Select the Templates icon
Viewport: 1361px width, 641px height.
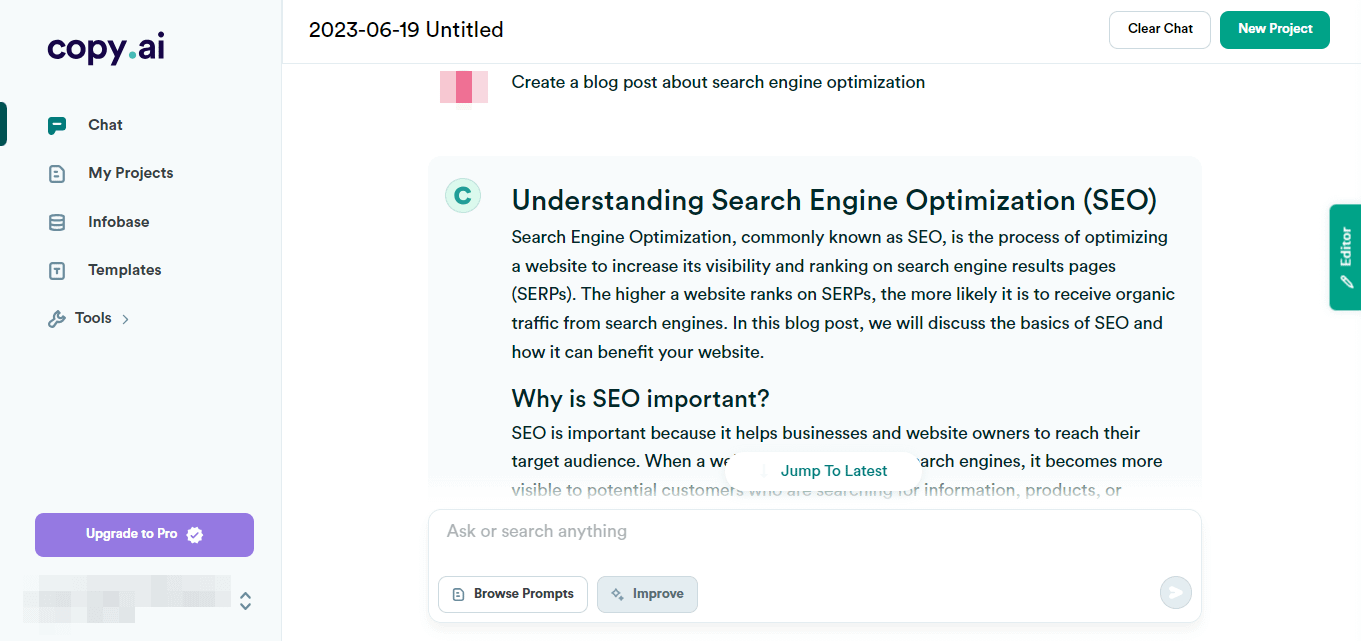[x=57, y=269]
